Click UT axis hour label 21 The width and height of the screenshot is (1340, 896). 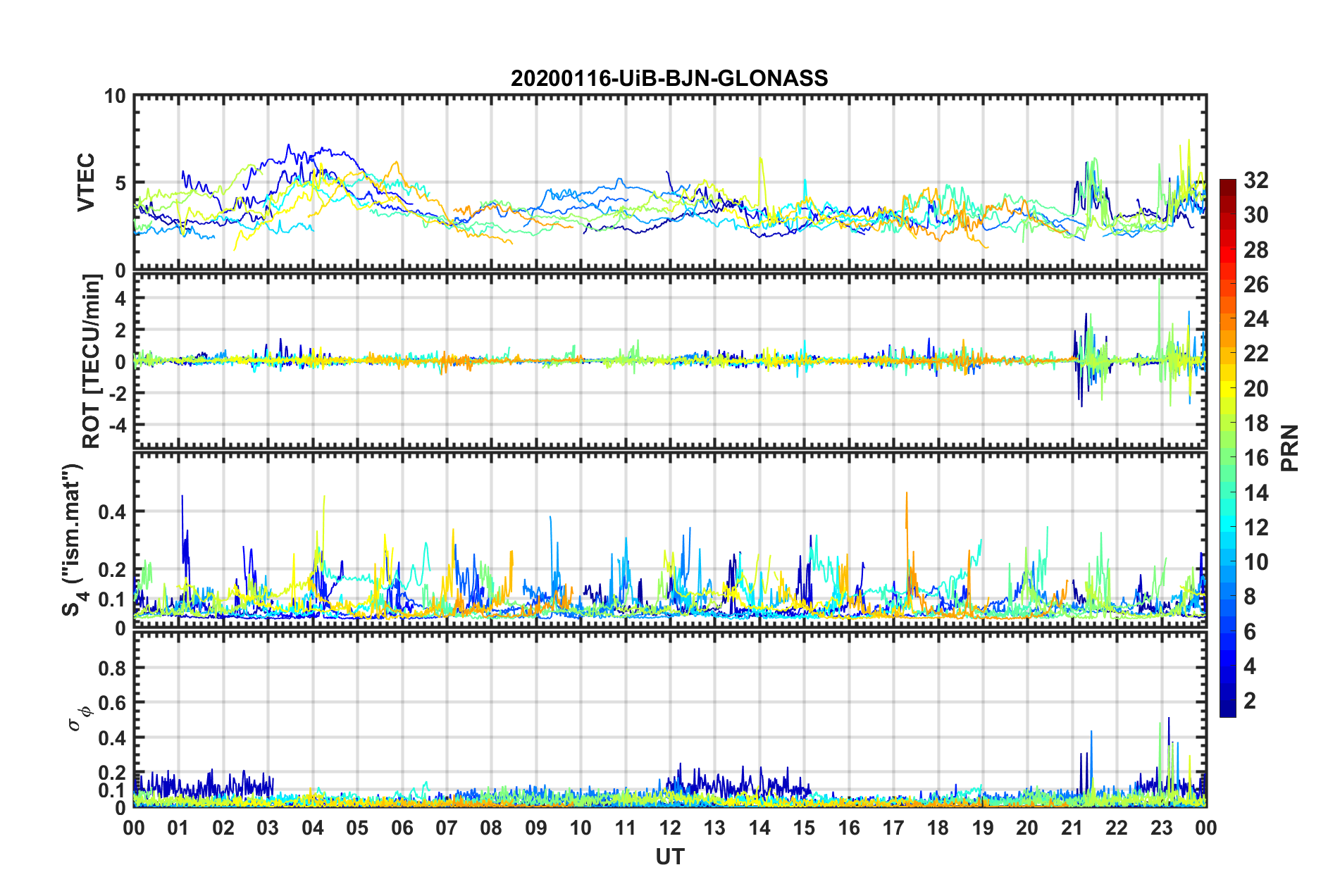tap(1072, 828)
